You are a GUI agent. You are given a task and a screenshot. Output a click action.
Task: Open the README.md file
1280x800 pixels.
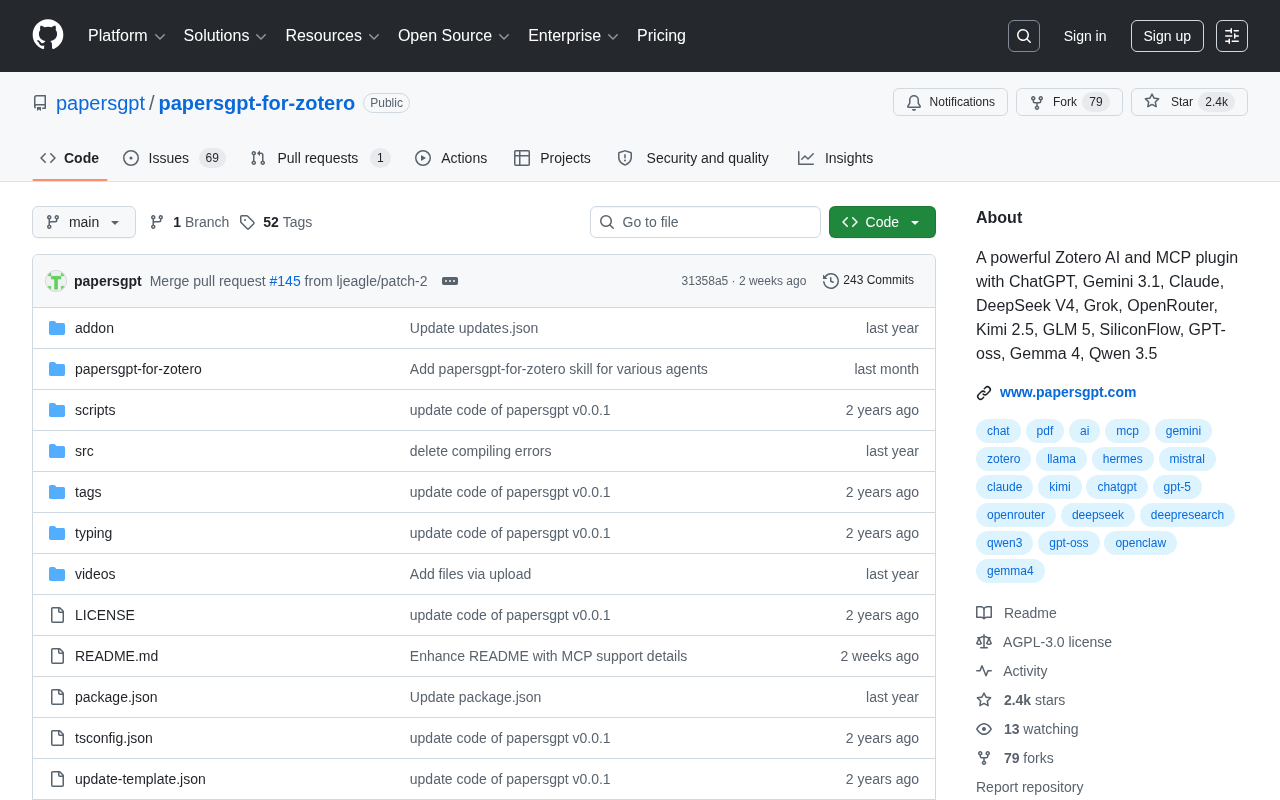click(x=116, y=656)
